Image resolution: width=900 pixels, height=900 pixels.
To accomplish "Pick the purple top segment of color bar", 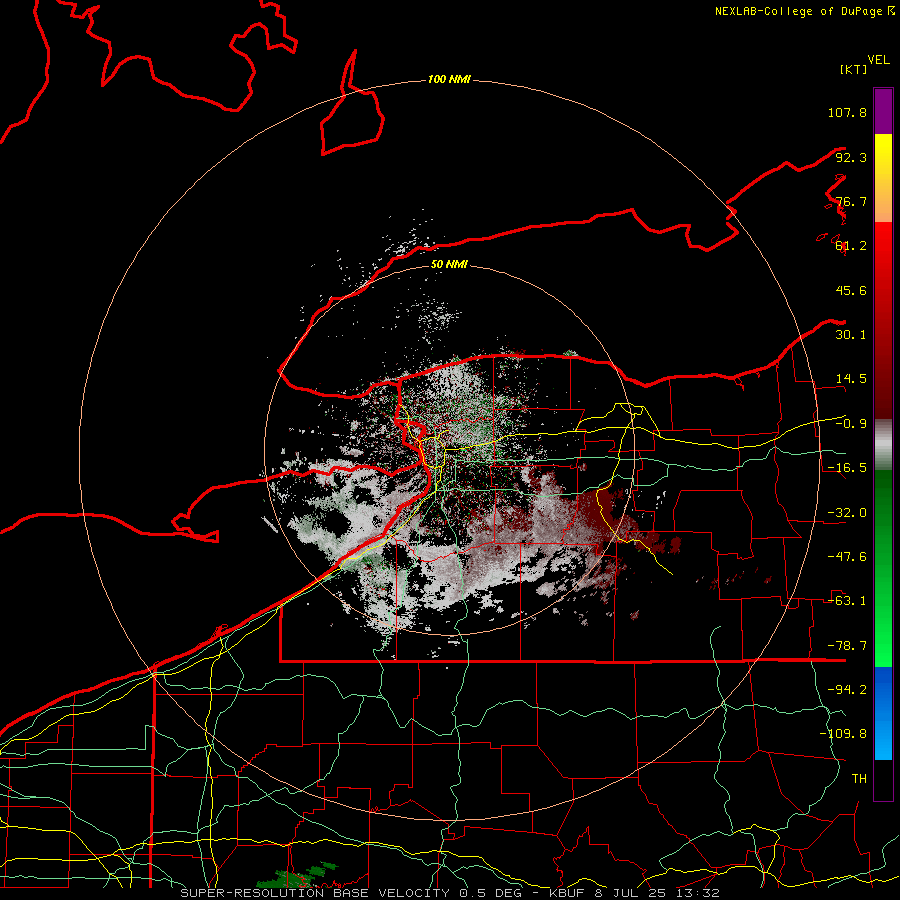I will tap(883, 111).
